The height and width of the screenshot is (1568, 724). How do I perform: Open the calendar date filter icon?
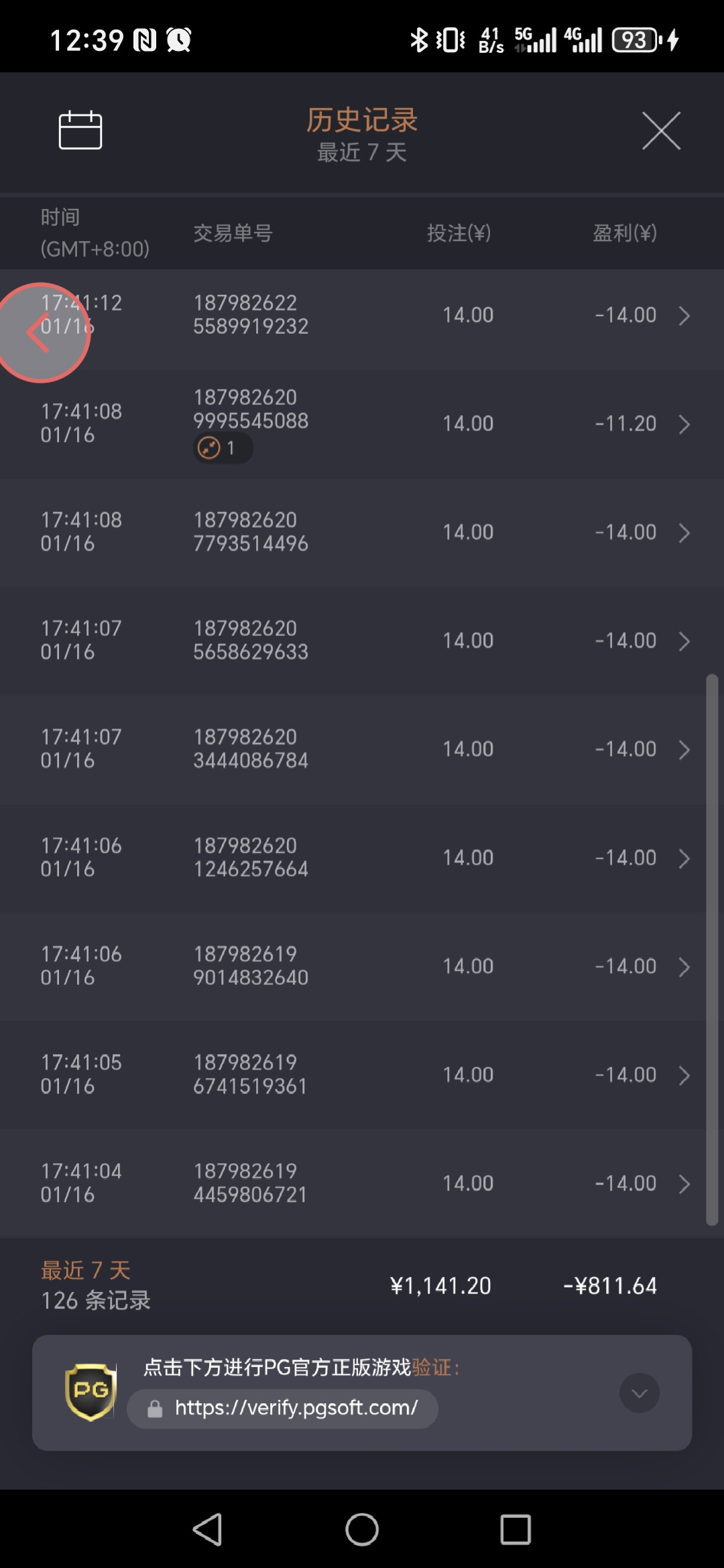(80, 130)
